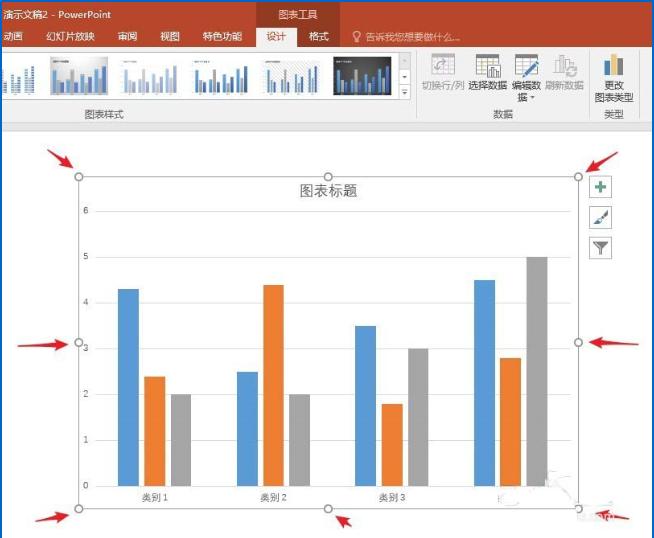Image resolution: width=654 pixels, height=538 pixels.
Task: Open the Chart Styles paintbrush button
Action: [x=600, y=218]
